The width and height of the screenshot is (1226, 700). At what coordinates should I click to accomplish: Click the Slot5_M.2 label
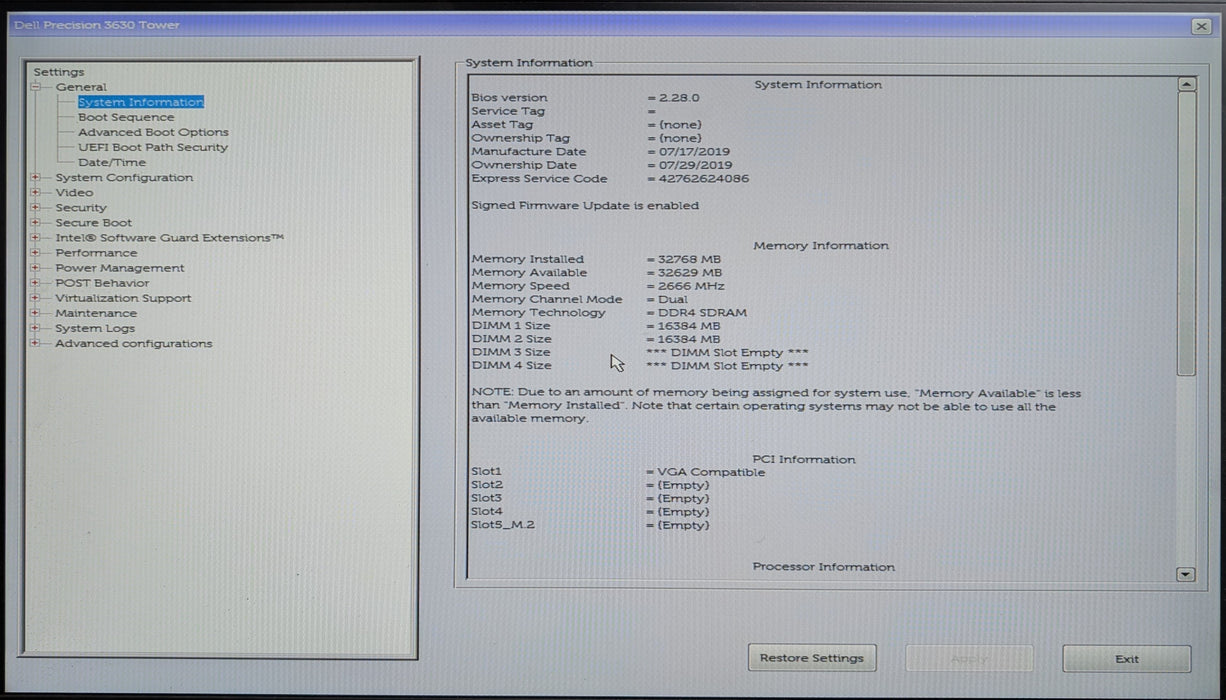[503, 525]
